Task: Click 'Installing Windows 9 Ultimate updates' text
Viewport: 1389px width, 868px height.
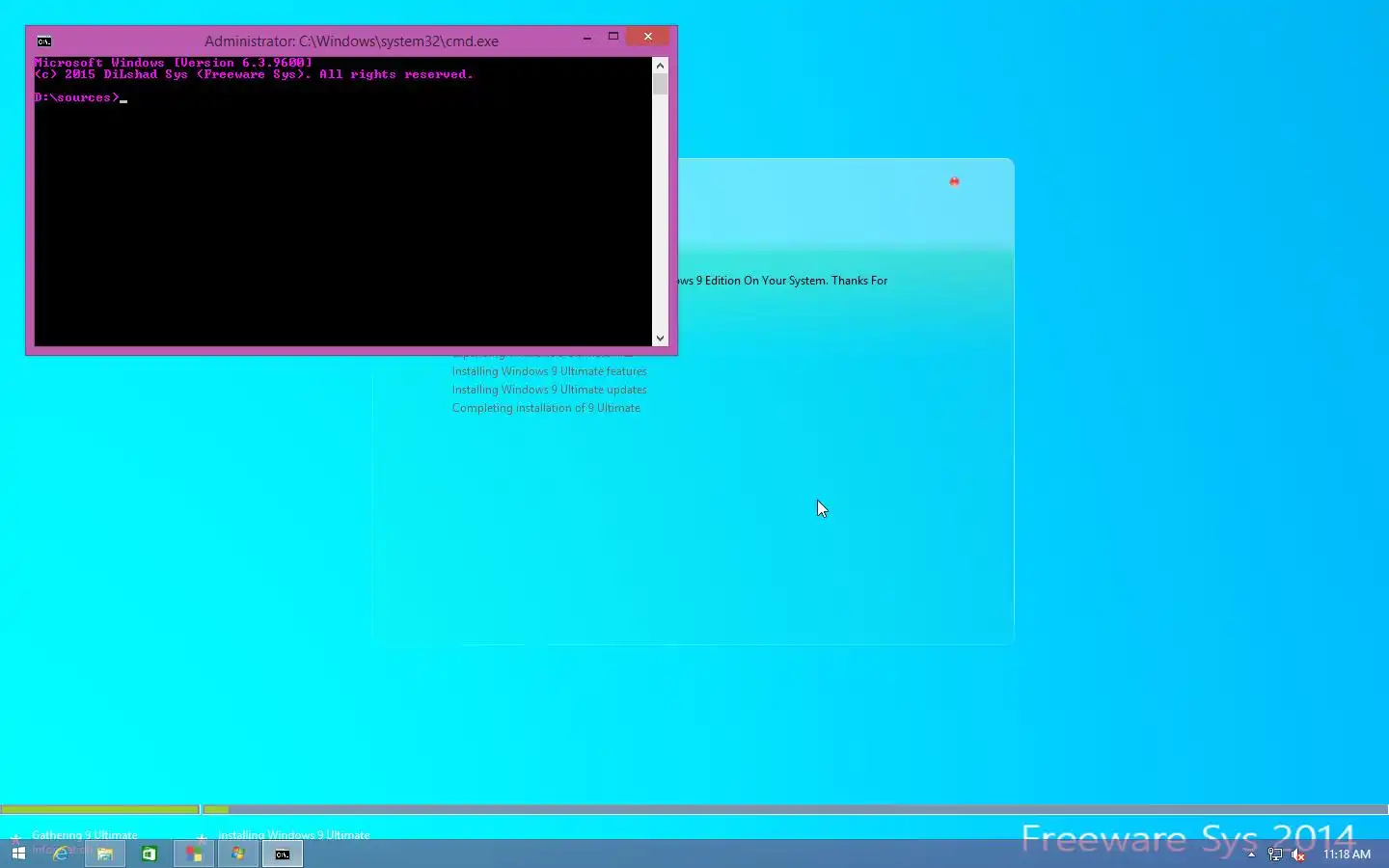Action: [x=549, y=390]
